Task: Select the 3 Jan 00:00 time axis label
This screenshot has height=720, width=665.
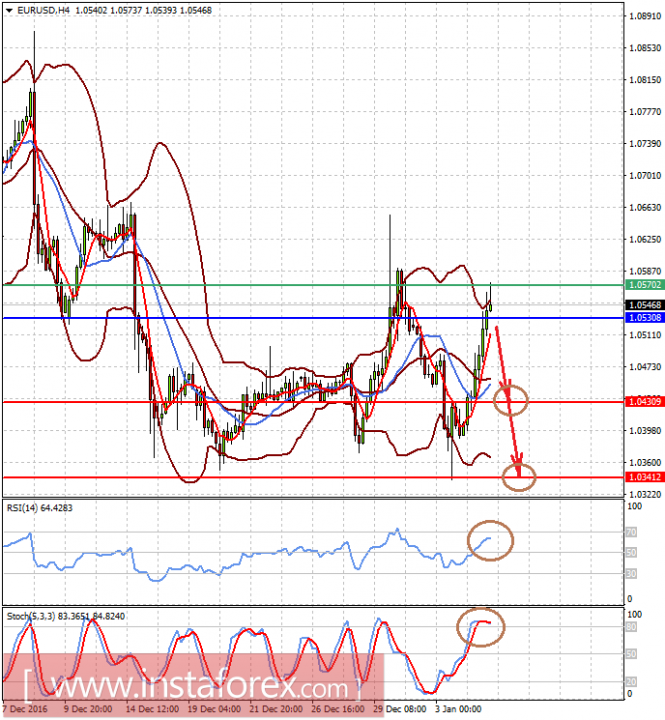Action: coord(458,709)
